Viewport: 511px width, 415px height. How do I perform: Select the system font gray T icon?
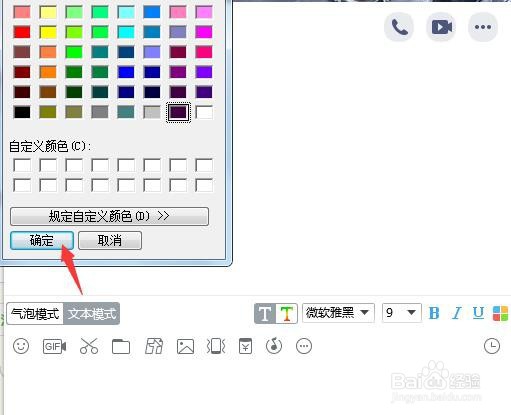point(265,313)
